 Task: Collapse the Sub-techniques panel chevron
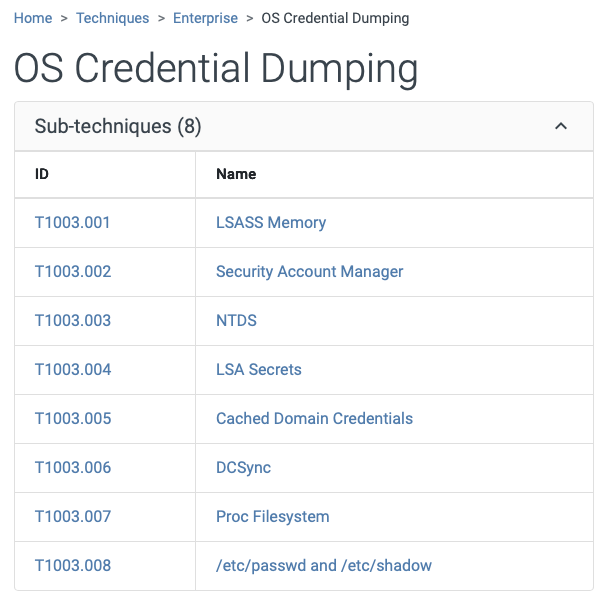561,126
